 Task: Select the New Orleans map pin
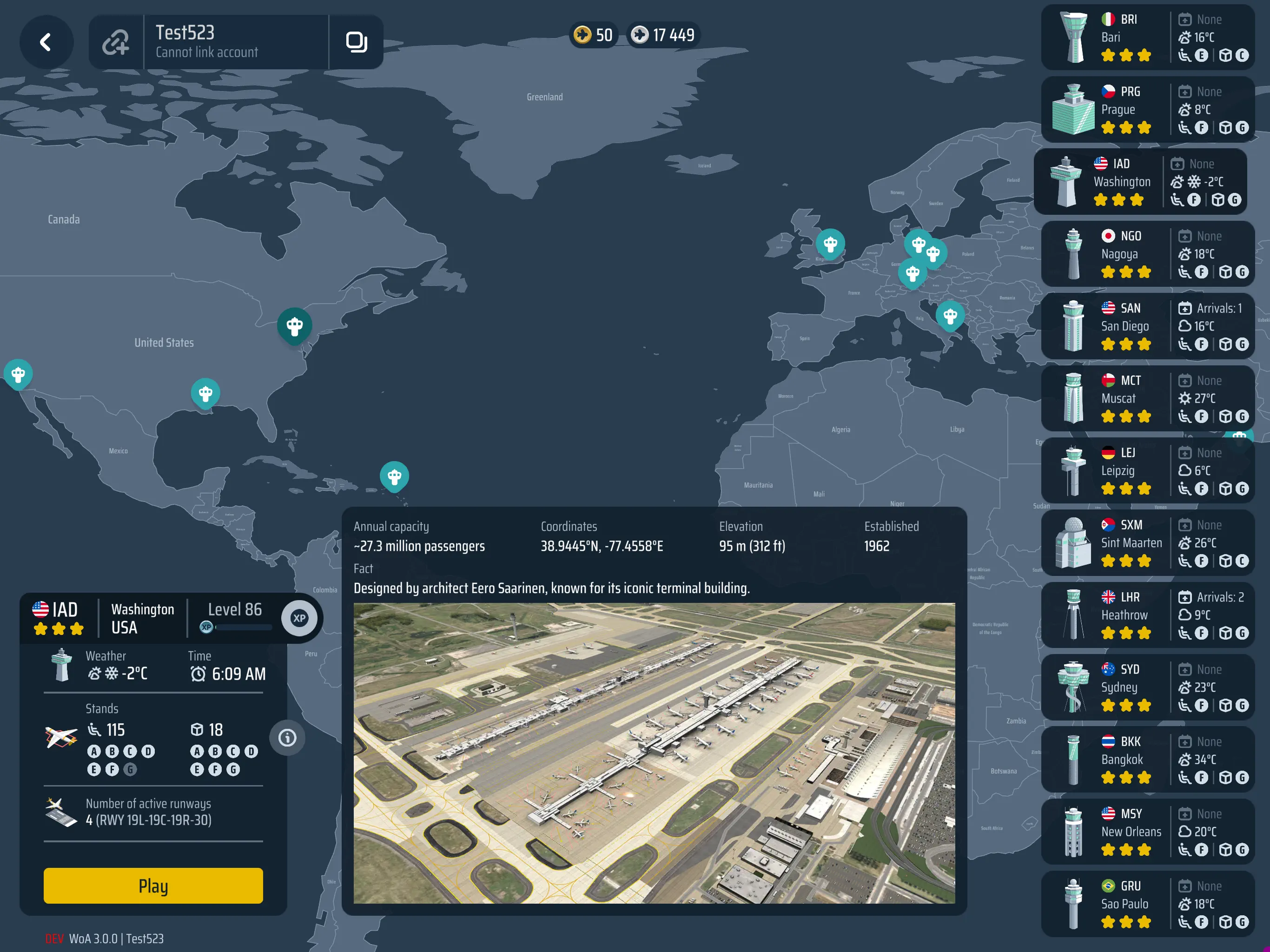point(205,393)
